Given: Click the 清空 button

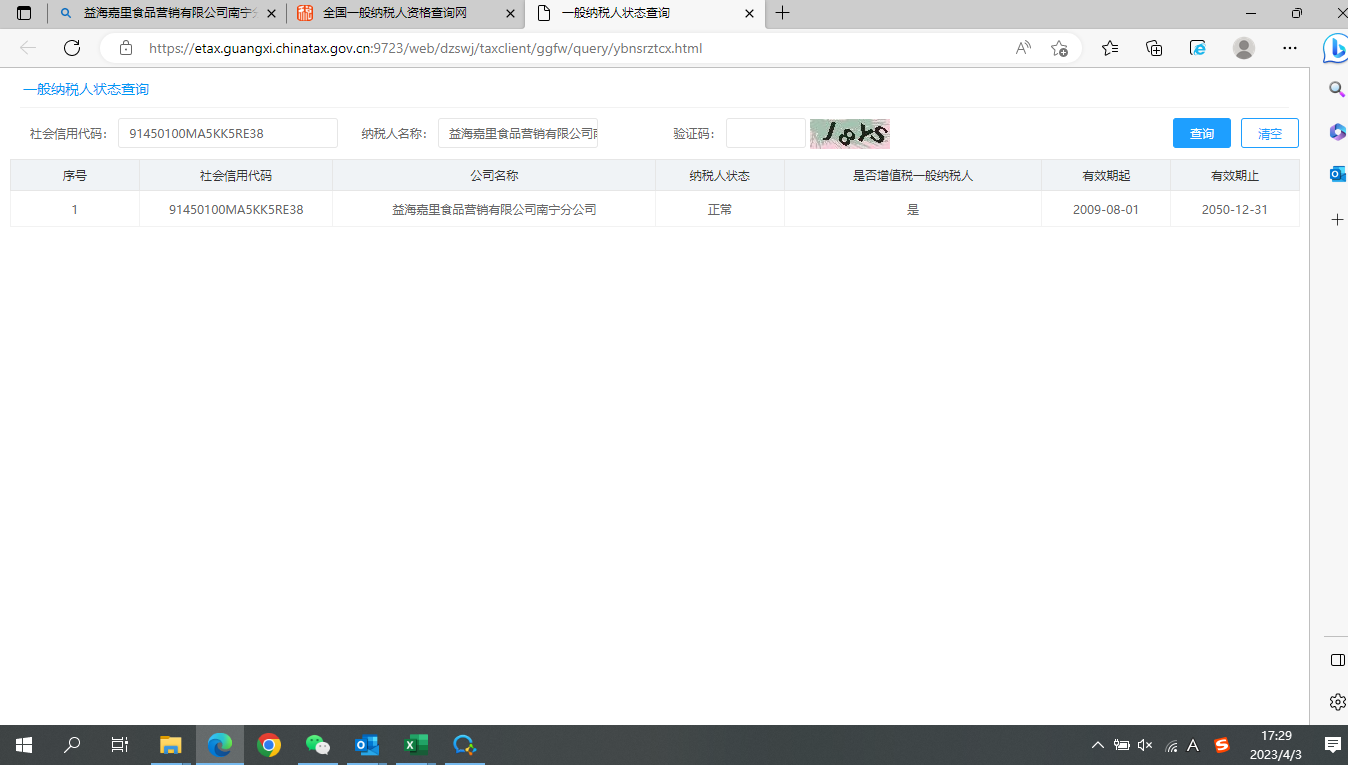Looking at the screenshot, I should pos(1269,134).
